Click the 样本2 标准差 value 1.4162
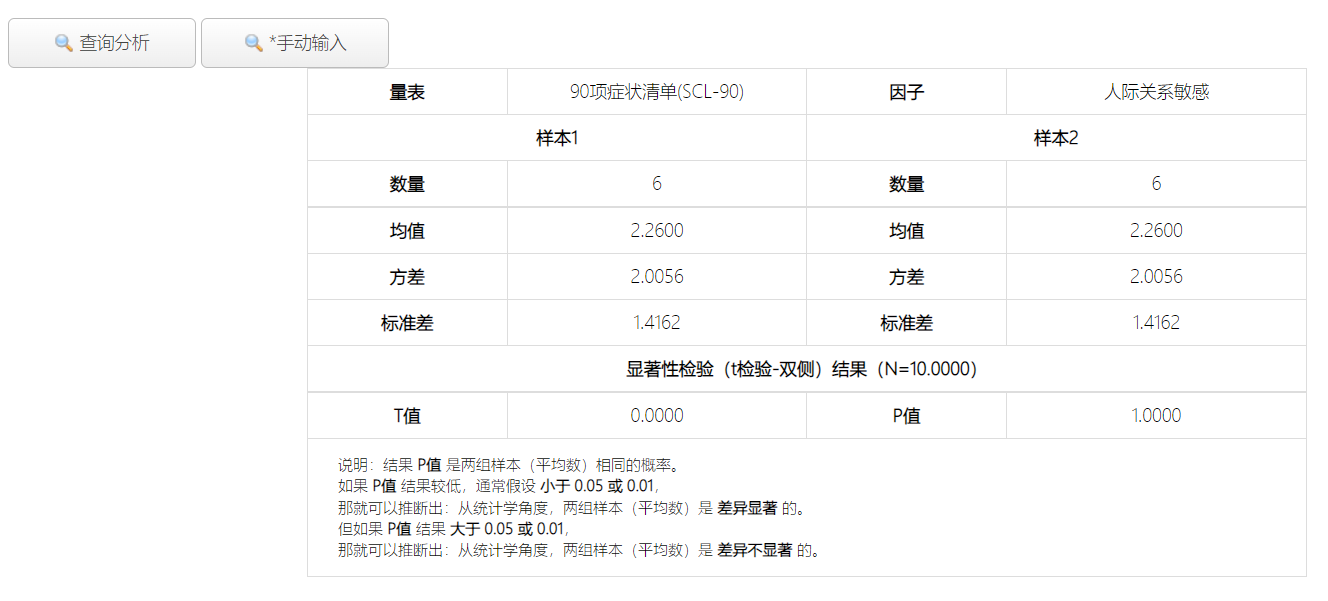 click(x=1156, y=323)
